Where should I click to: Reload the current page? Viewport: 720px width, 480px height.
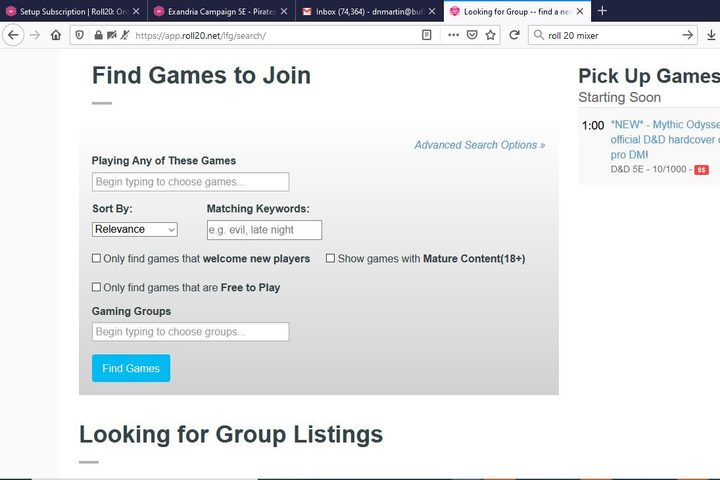[514, 35]
